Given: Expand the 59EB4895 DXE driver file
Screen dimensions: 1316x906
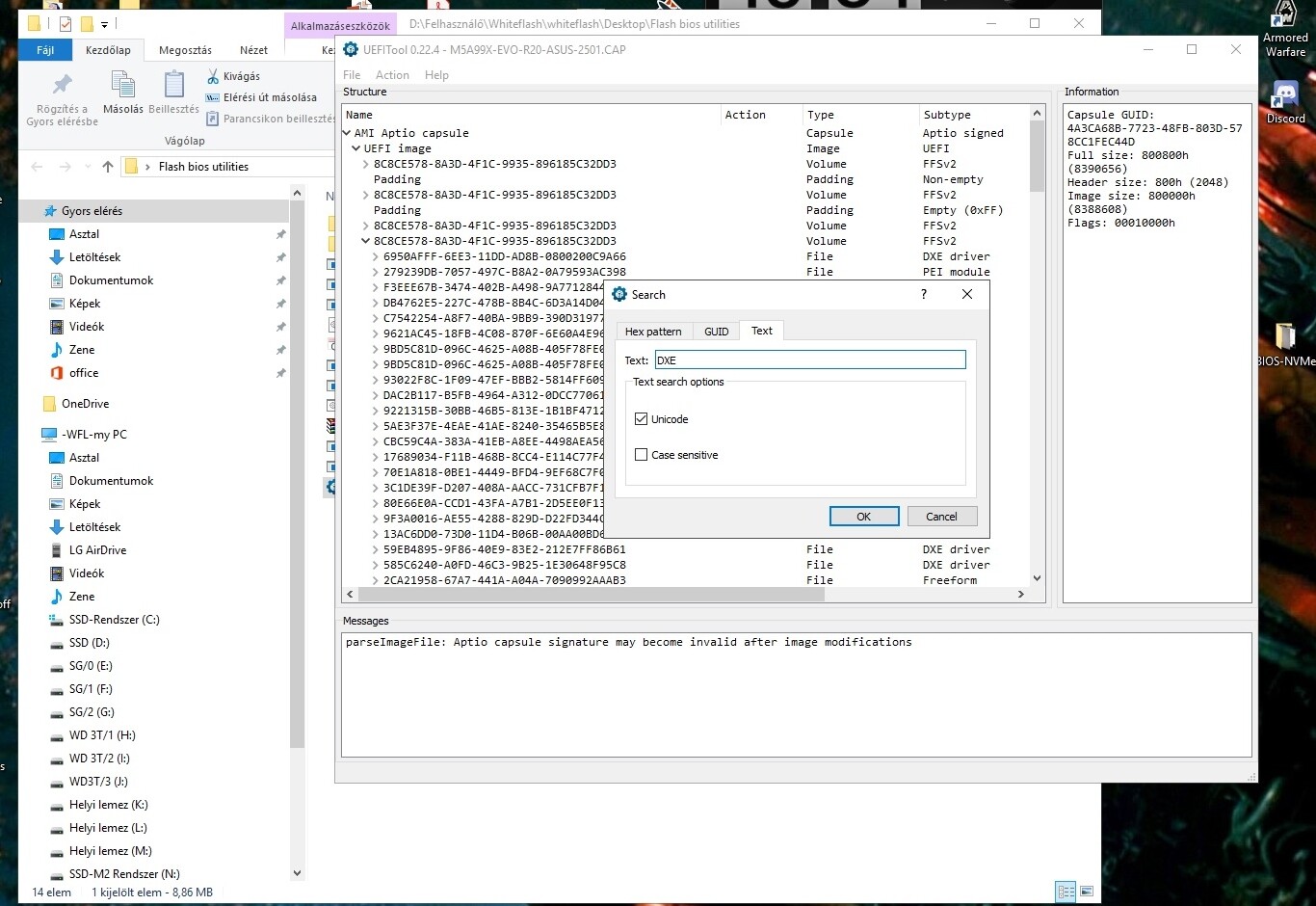Looking at the screenshot, I should pos(376,549).
